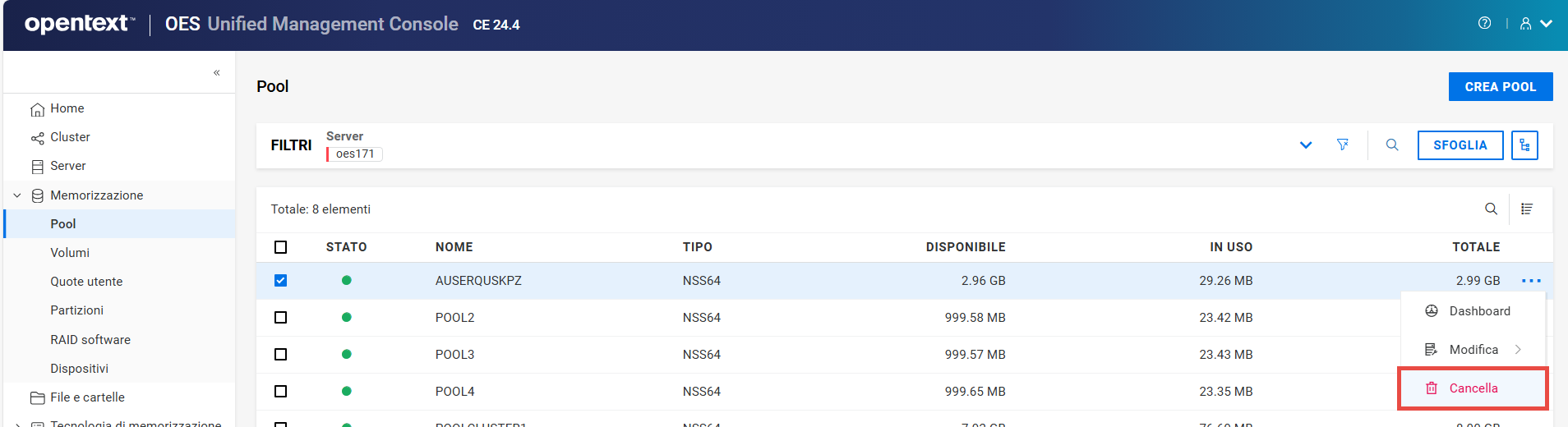
Task: Click the tree view icon beside SFOGLIA
Action: click(1524, 145)
